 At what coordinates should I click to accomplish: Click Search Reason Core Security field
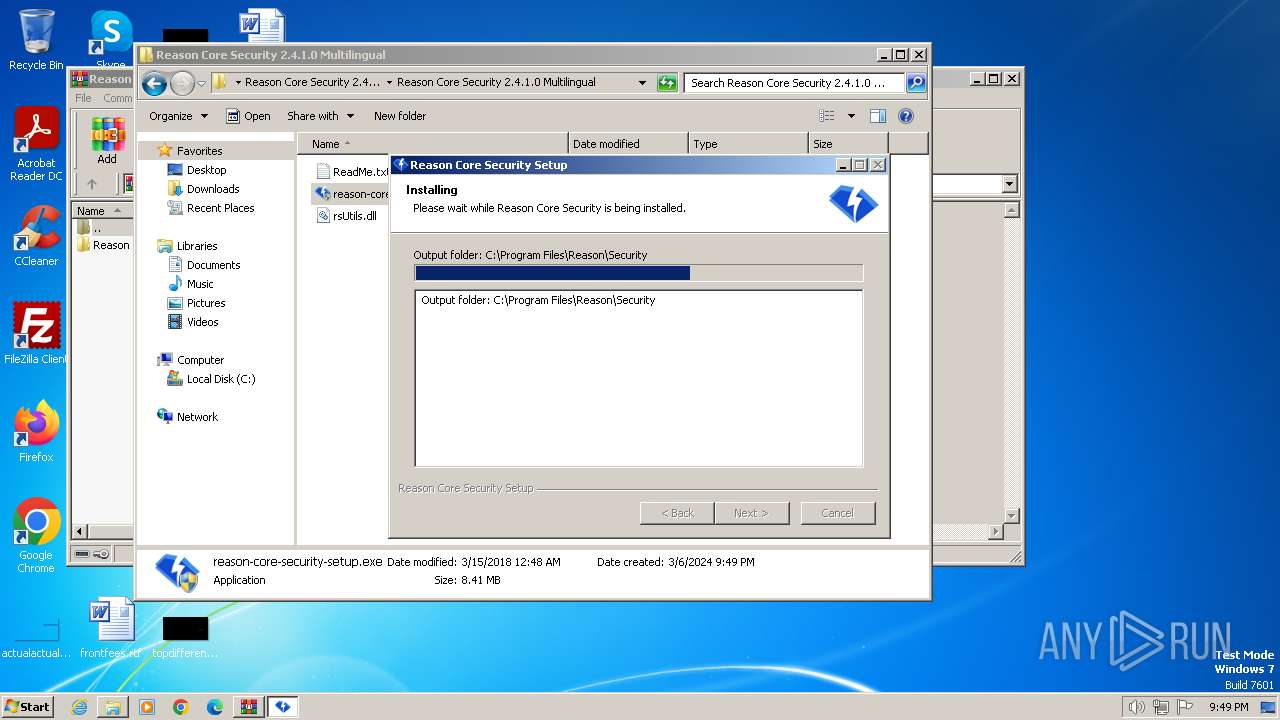795,83
